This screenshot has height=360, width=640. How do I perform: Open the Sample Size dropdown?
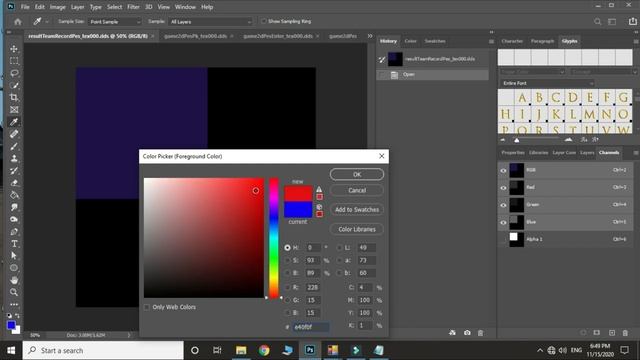point(115,22)
